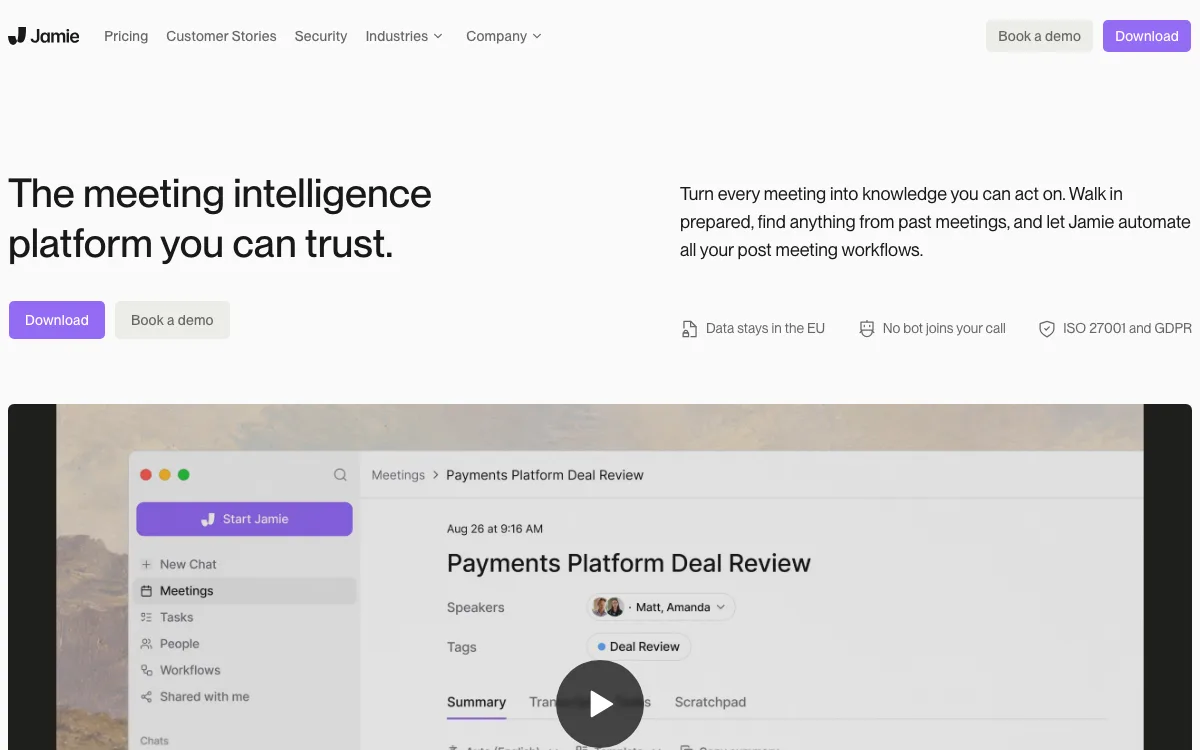
Task: Click the text 'No bot joins your call'
Action: [x=944, y=328]
